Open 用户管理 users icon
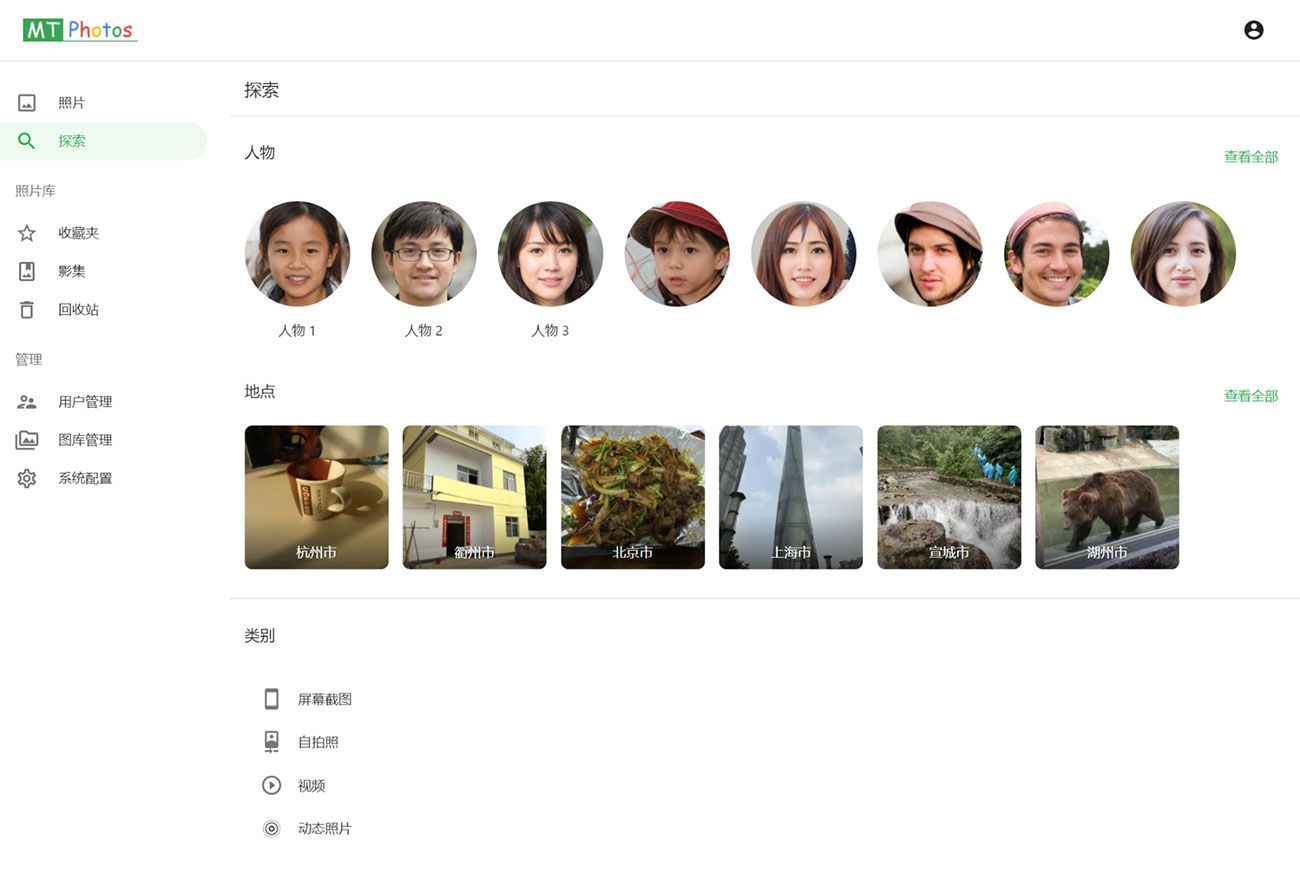The width and height of the screenshot is (1300, 891). click(x=27, y=402)
